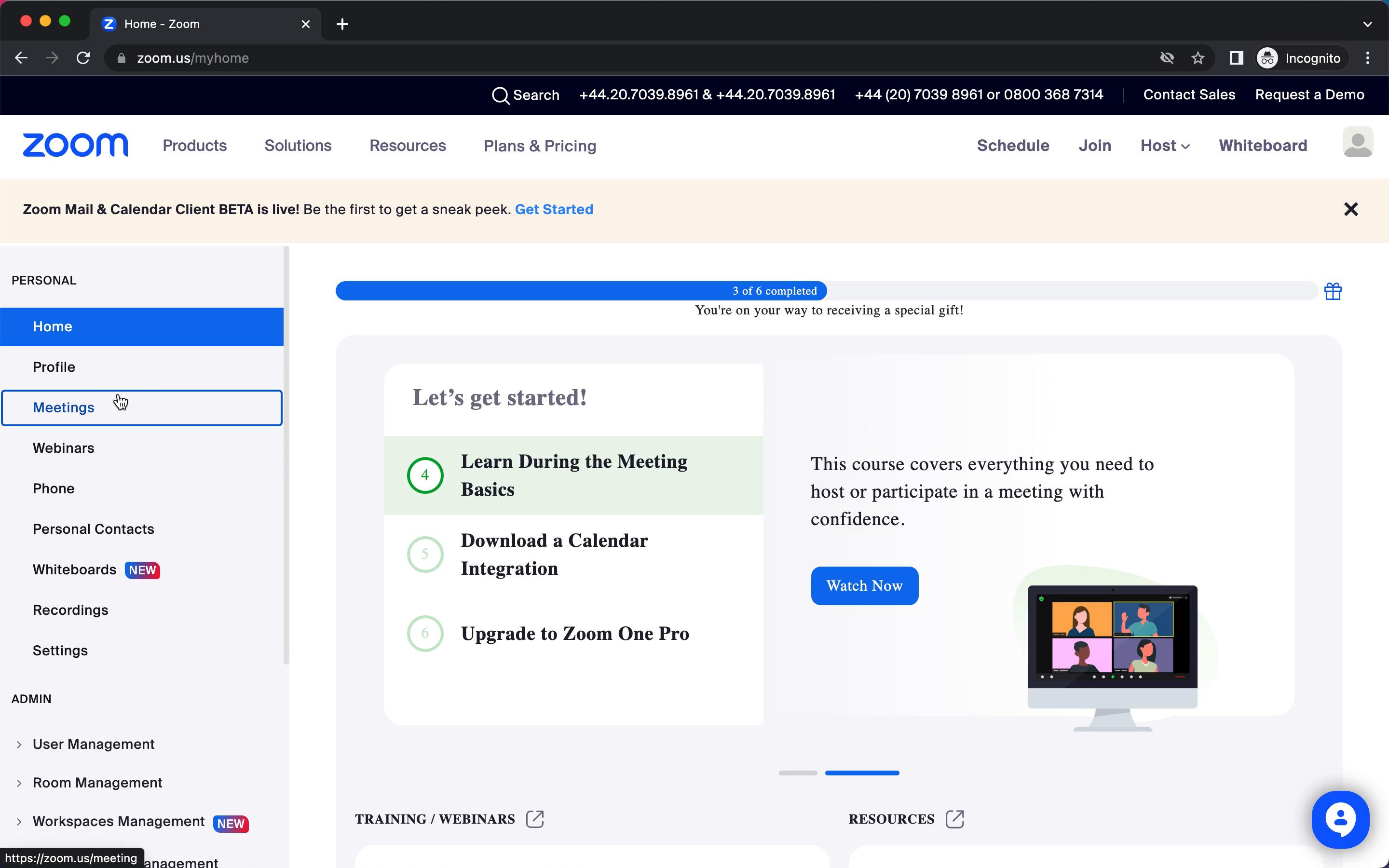Click the chat bubble support icon
This screenshot has width=1389, height=868.
click(x=1340, y=819)
